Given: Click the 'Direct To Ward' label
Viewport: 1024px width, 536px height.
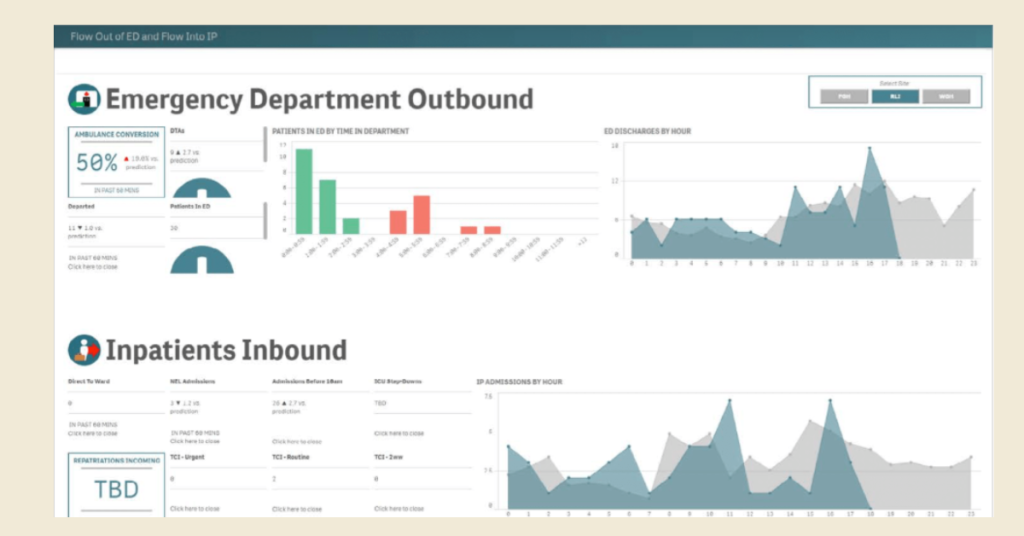Looking at the screenshot, I should (89, 381).
